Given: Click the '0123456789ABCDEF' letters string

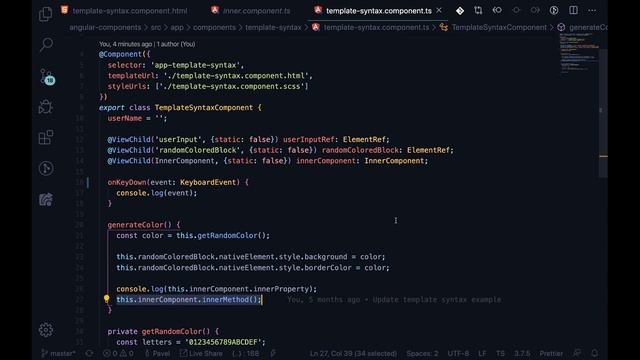Looking at the screenshot, I should (223, 342).
